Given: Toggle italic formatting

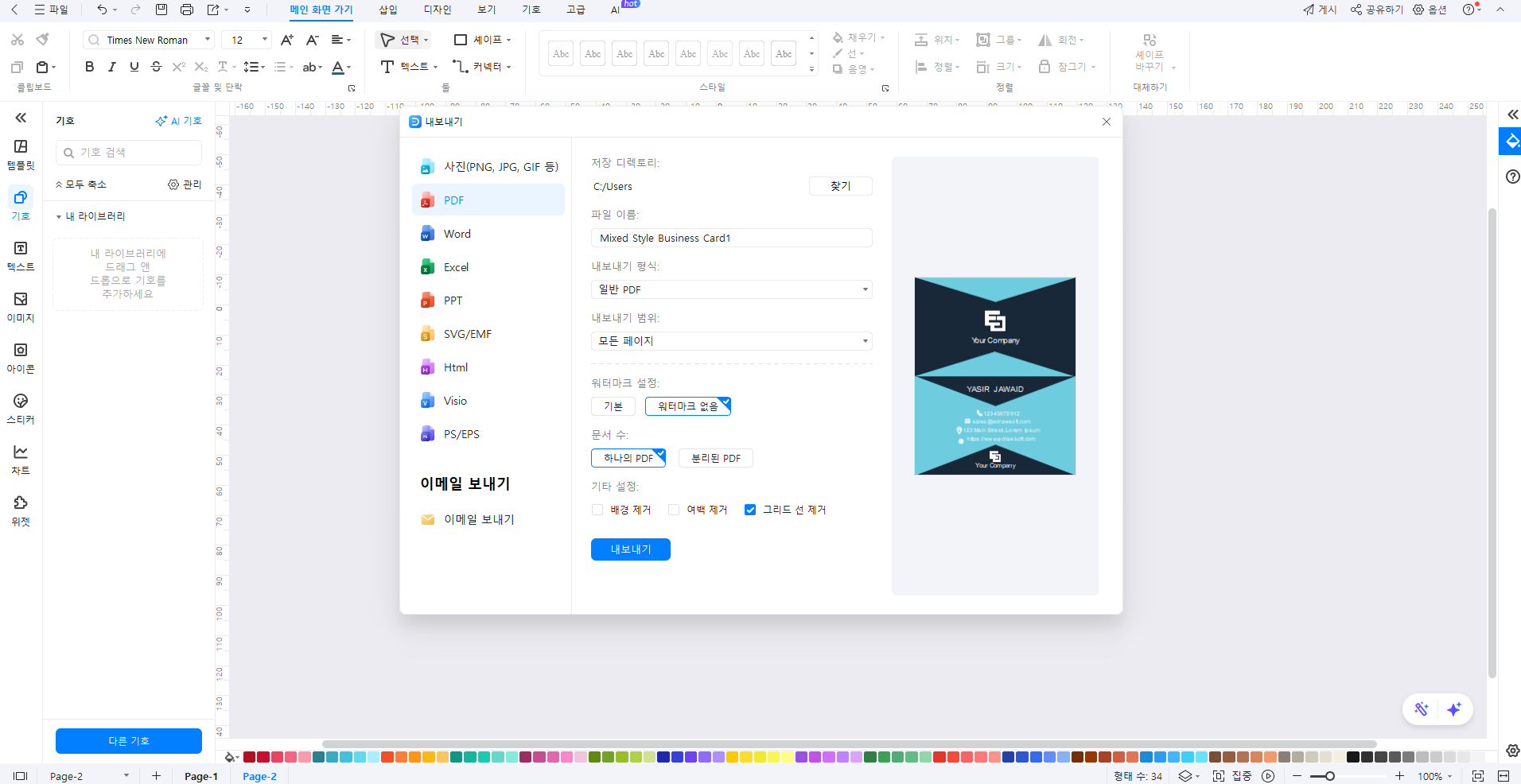Looking at the screenshot, I should click(111, 67).
